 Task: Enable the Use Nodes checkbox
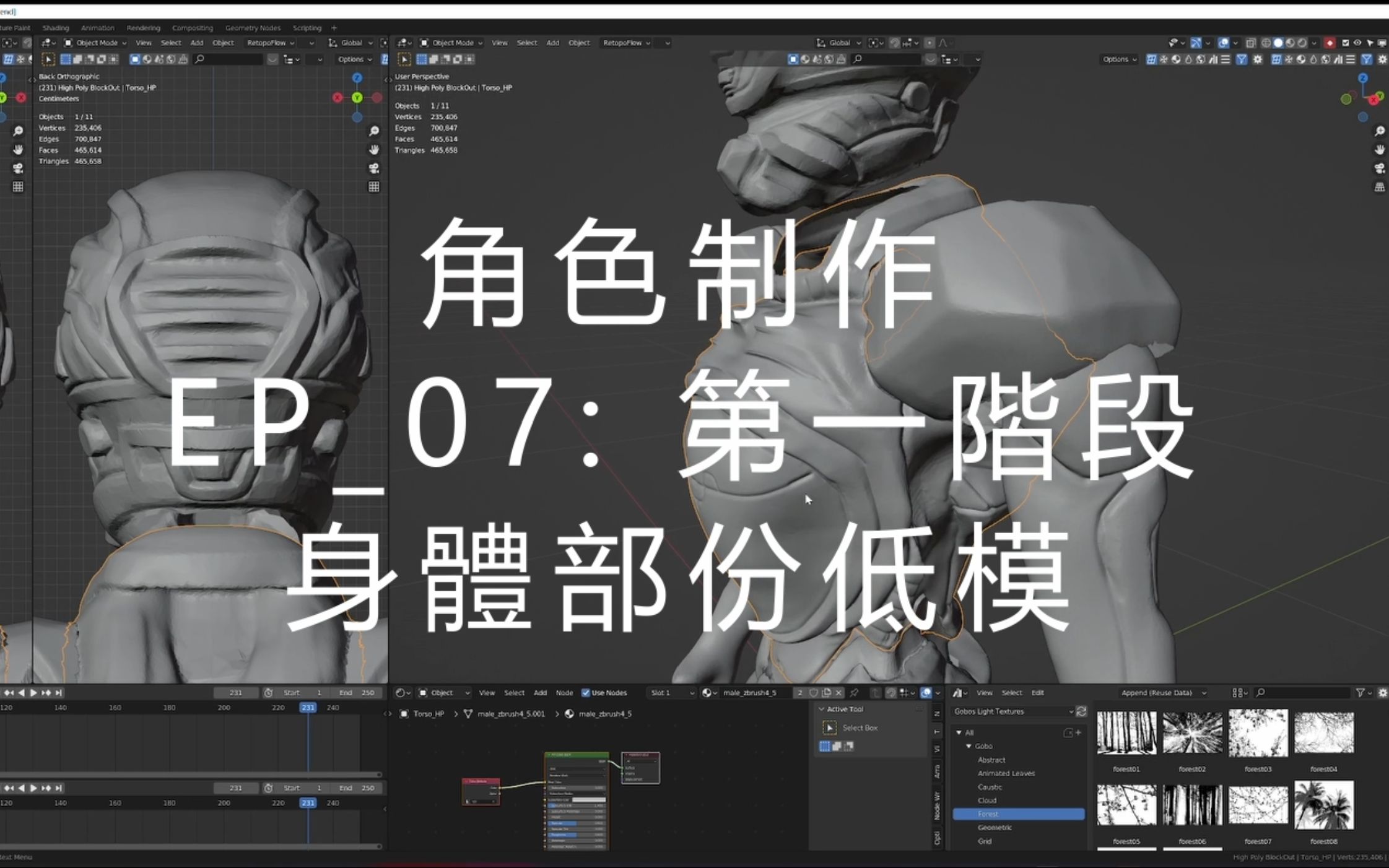click(x=586, y=693)
